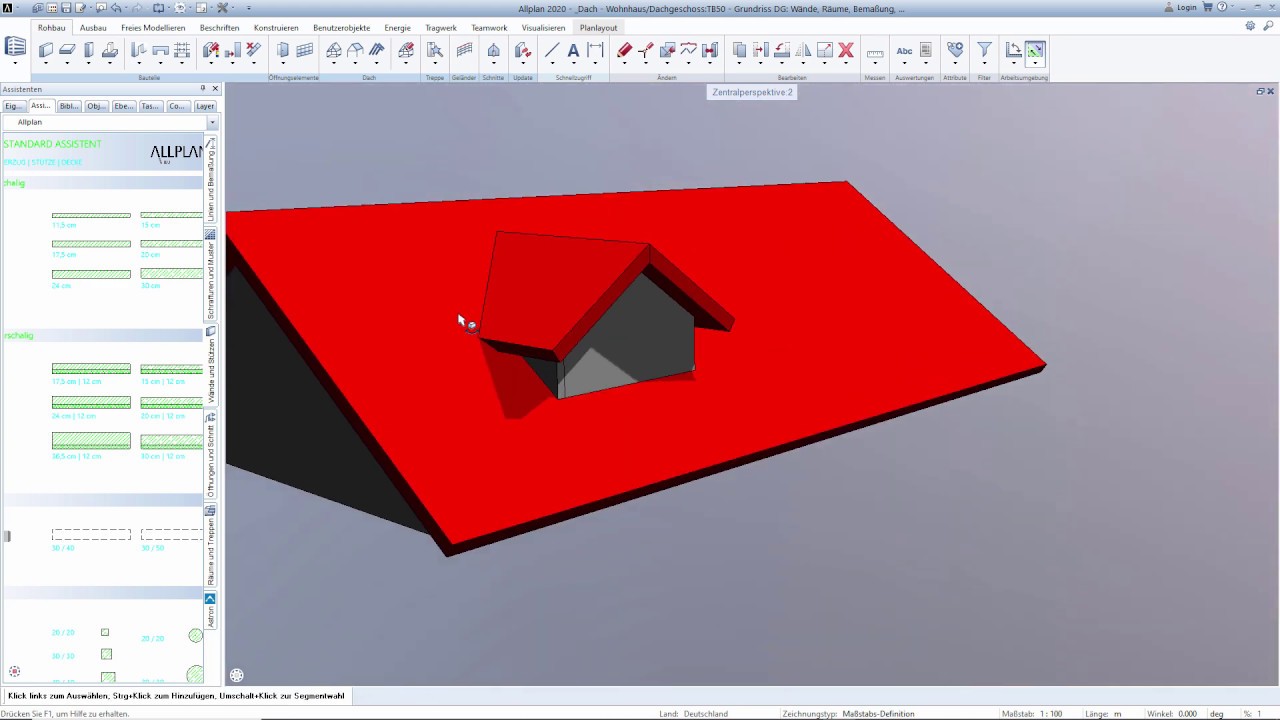Click the red X delete tool
This screenshot has width=1280, height=720.
click(846, 50)
